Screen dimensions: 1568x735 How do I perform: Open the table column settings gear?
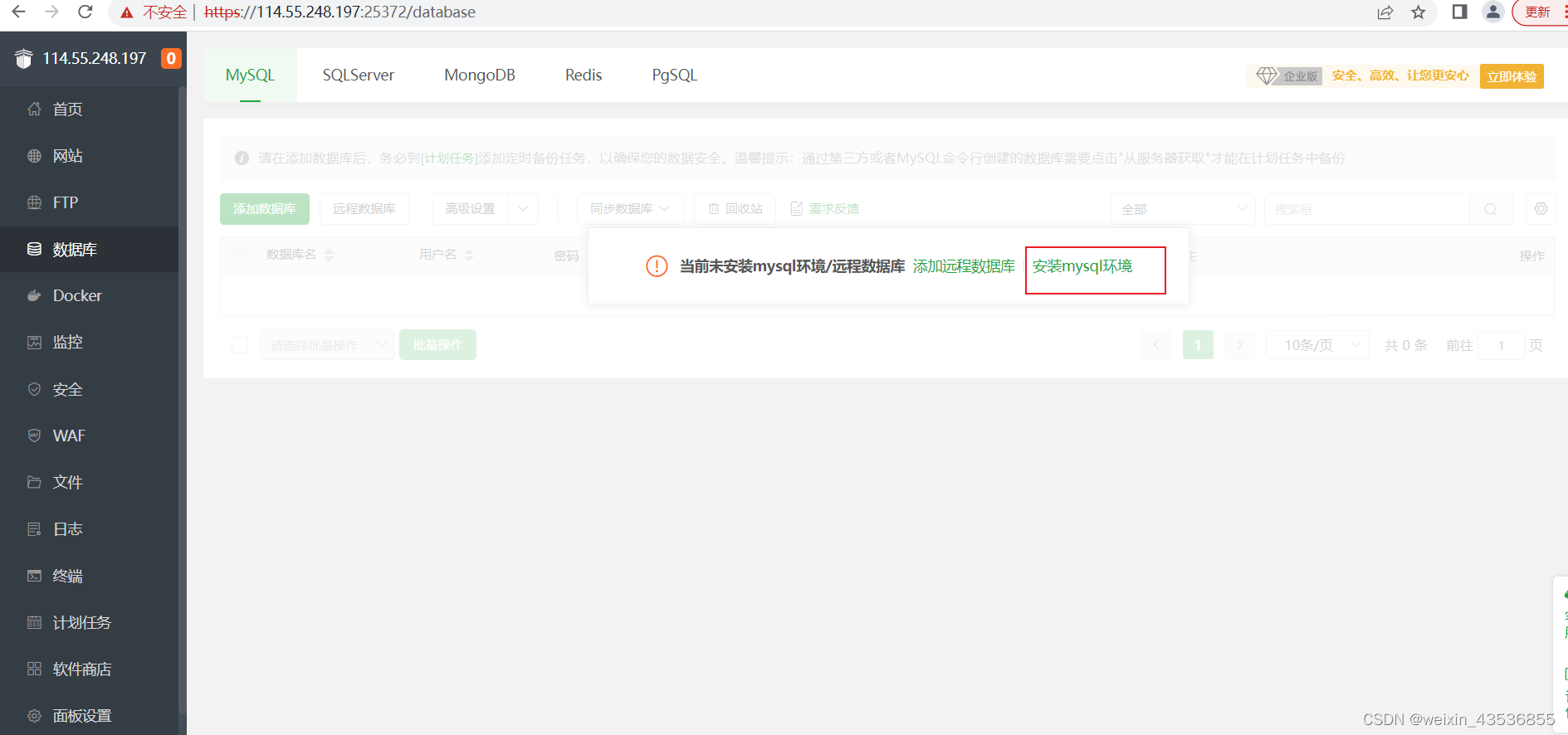click(x=1541, y=209)
